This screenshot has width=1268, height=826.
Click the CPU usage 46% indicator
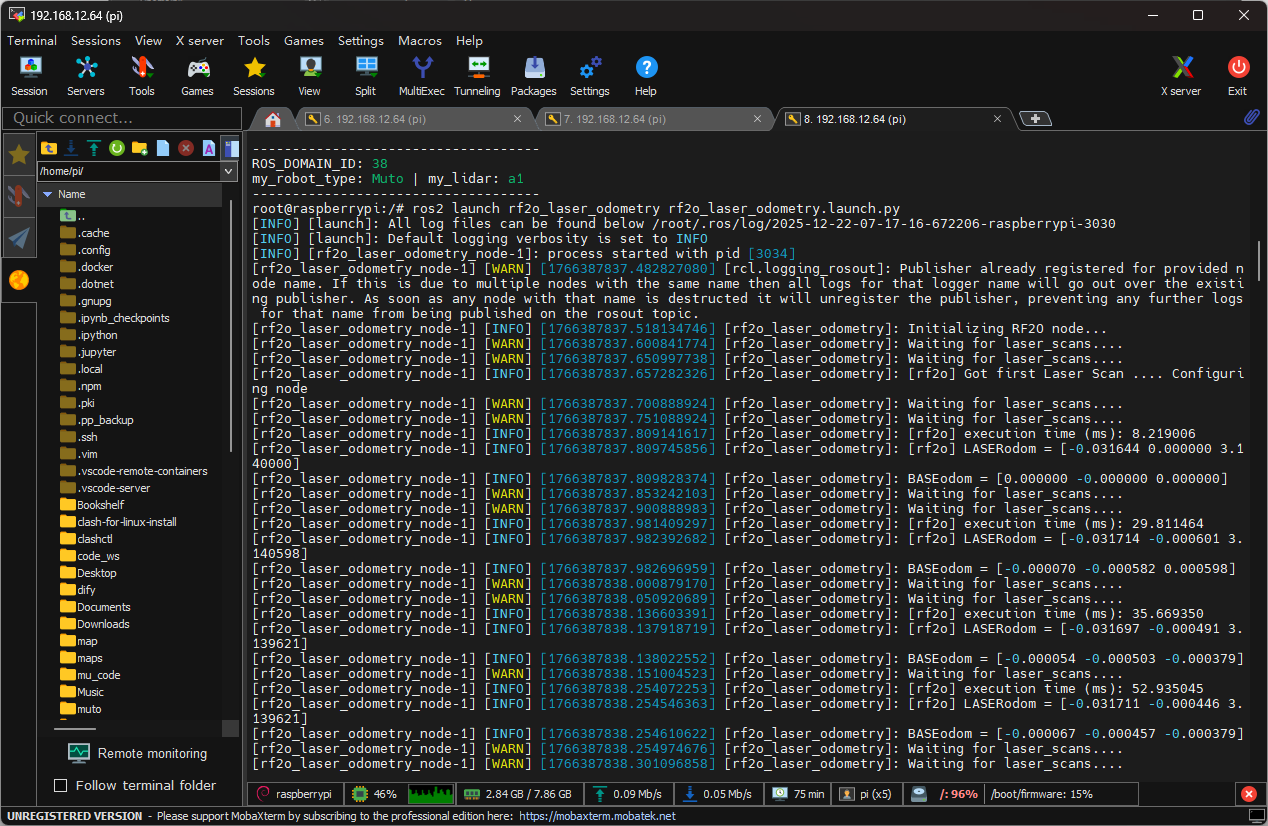pyautogui.click(x=374, y=794)
